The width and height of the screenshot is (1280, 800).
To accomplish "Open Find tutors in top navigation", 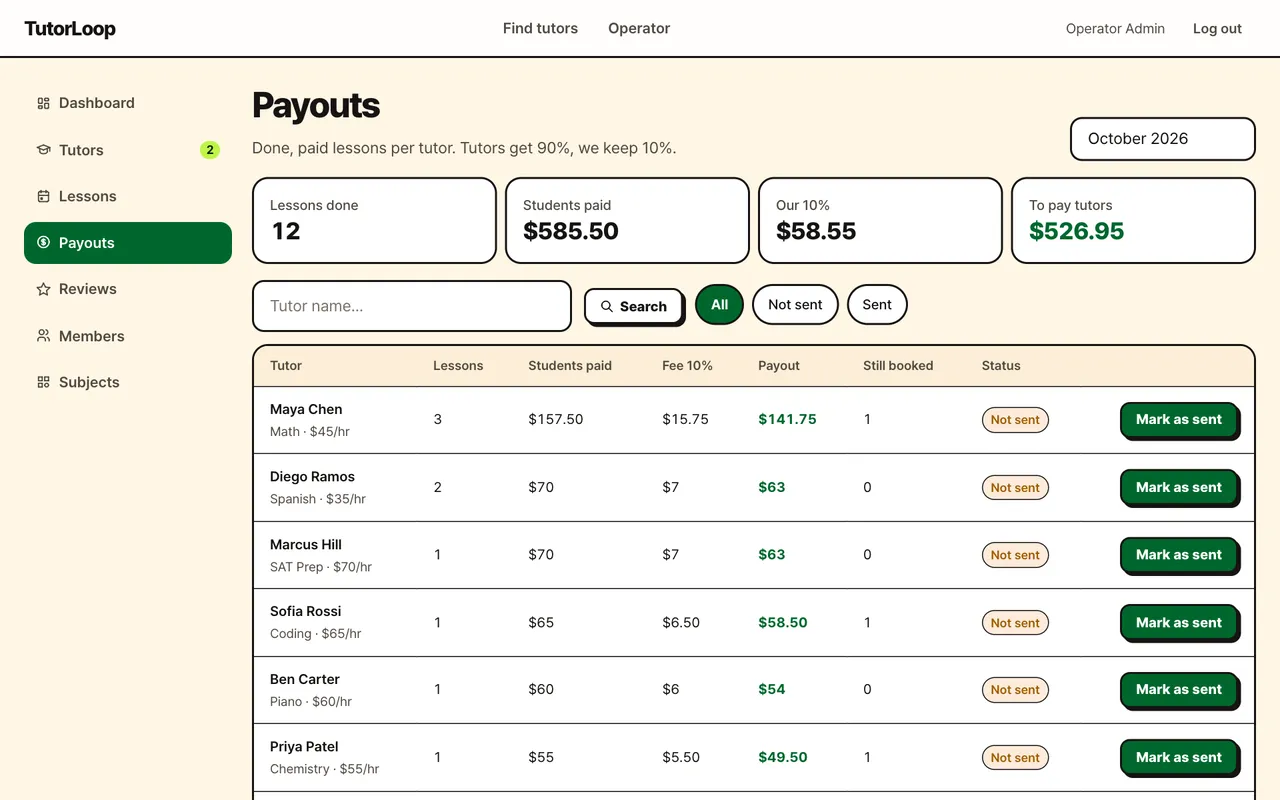I will [540, 28].
